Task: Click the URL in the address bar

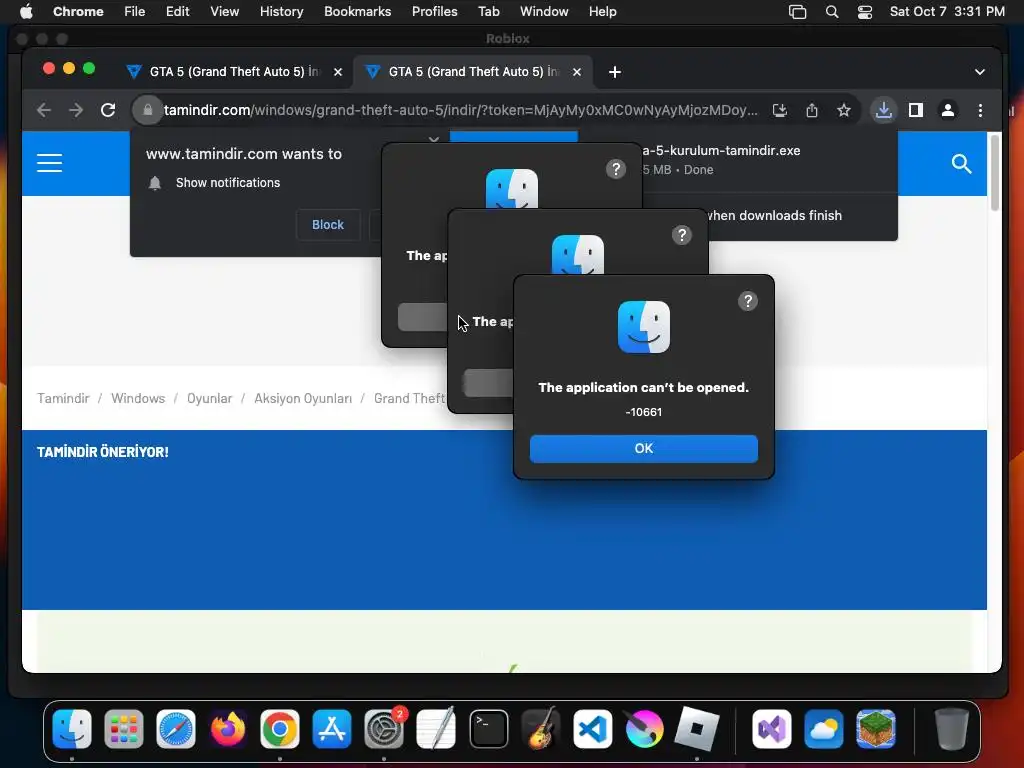Action: pyautogui.click(x=460, y=110)
